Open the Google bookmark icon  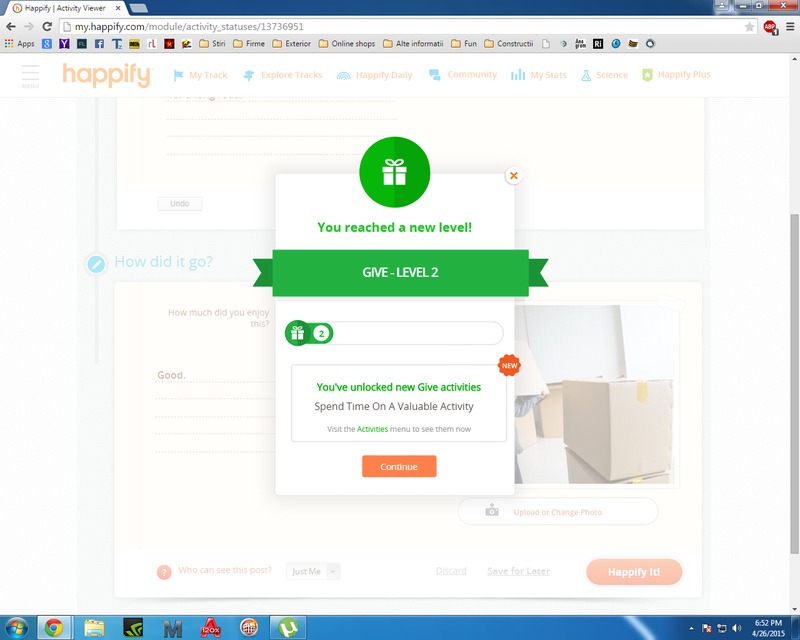(x=47, y=44)
